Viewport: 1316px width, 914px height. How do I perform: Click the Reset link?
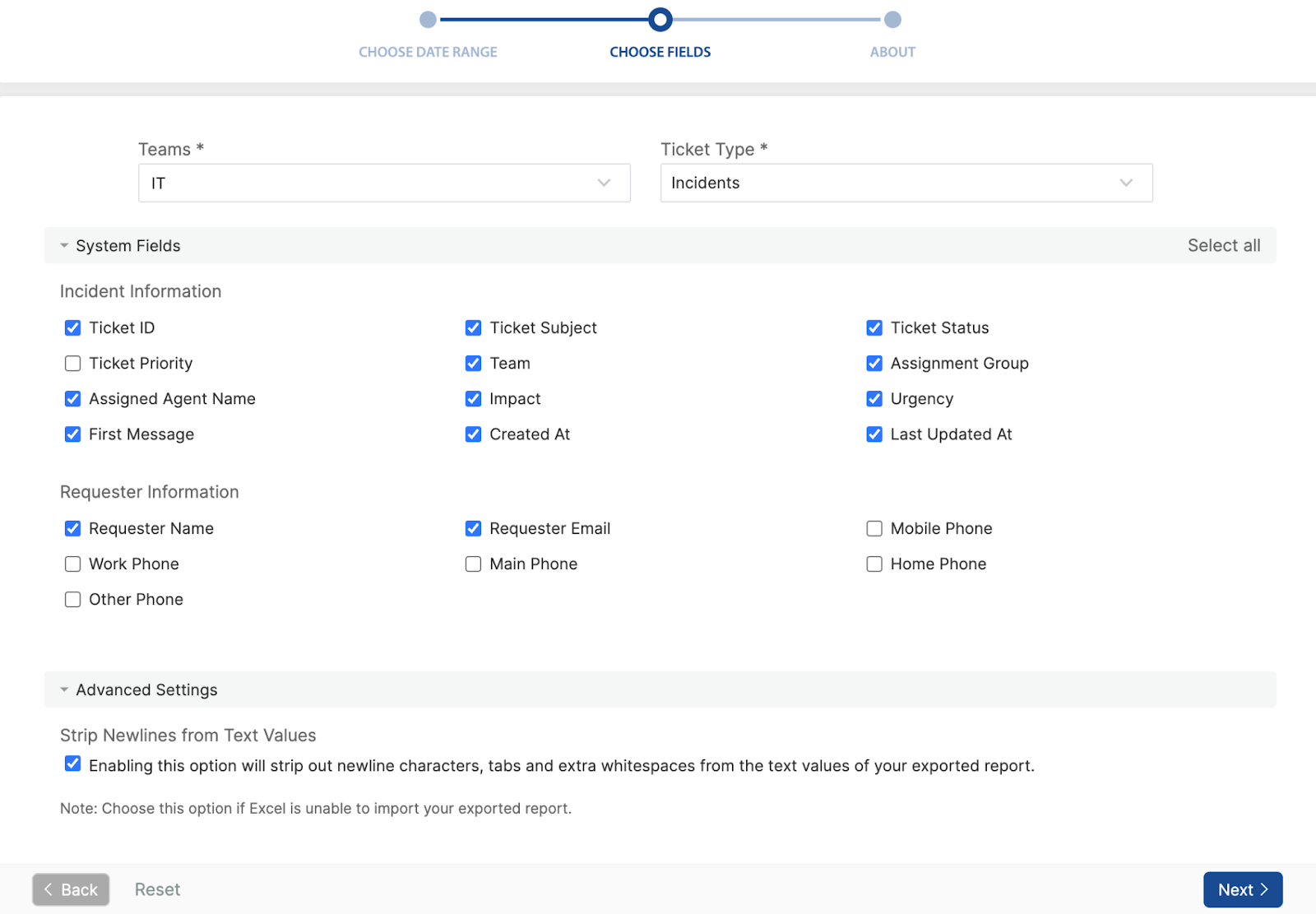[x=157, y=889]
